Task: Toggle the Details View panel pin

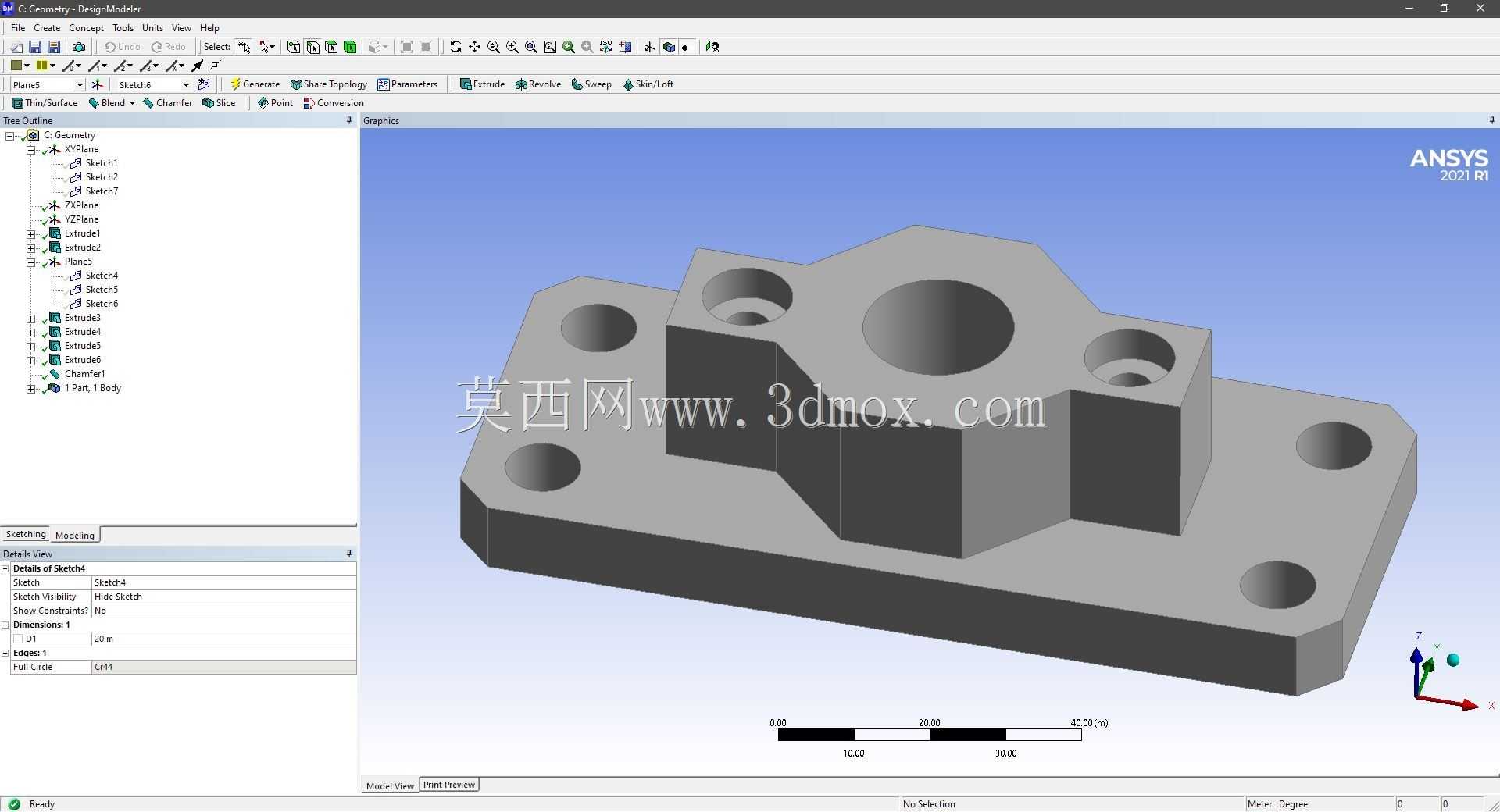Action: click(x=349, y=554)
